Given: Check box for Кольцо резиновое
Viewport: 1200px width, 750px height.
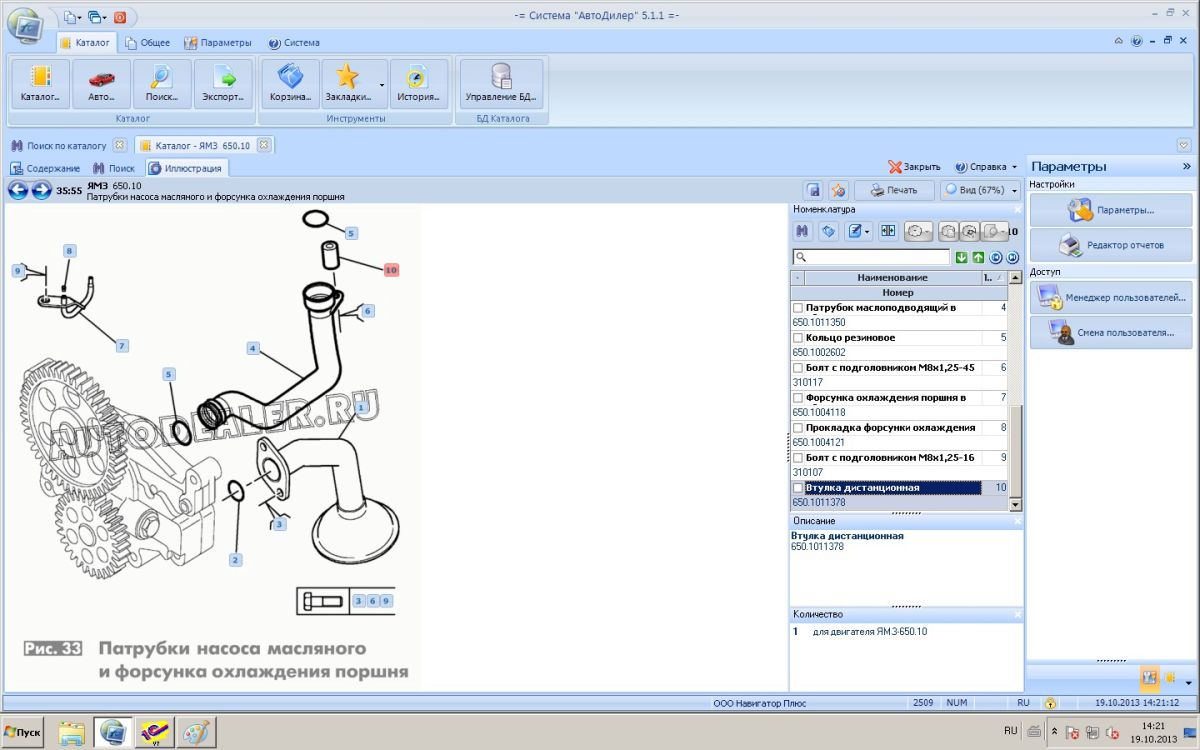Looking at the screenshot, I should pyautogui.click(x=798, y=338).
